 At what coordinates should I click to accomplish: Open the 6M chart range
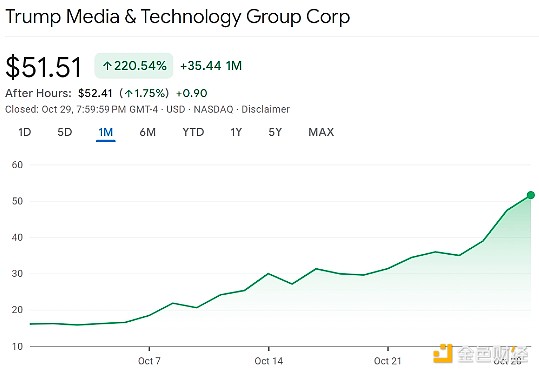tap(147, 132)
